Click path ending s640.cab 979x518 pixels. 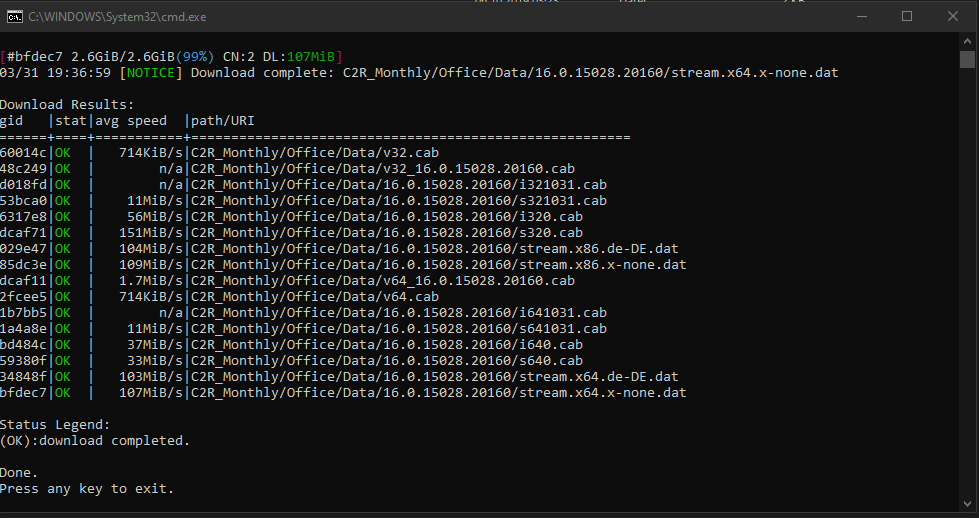pyautogui.click(x=387, y=361)
